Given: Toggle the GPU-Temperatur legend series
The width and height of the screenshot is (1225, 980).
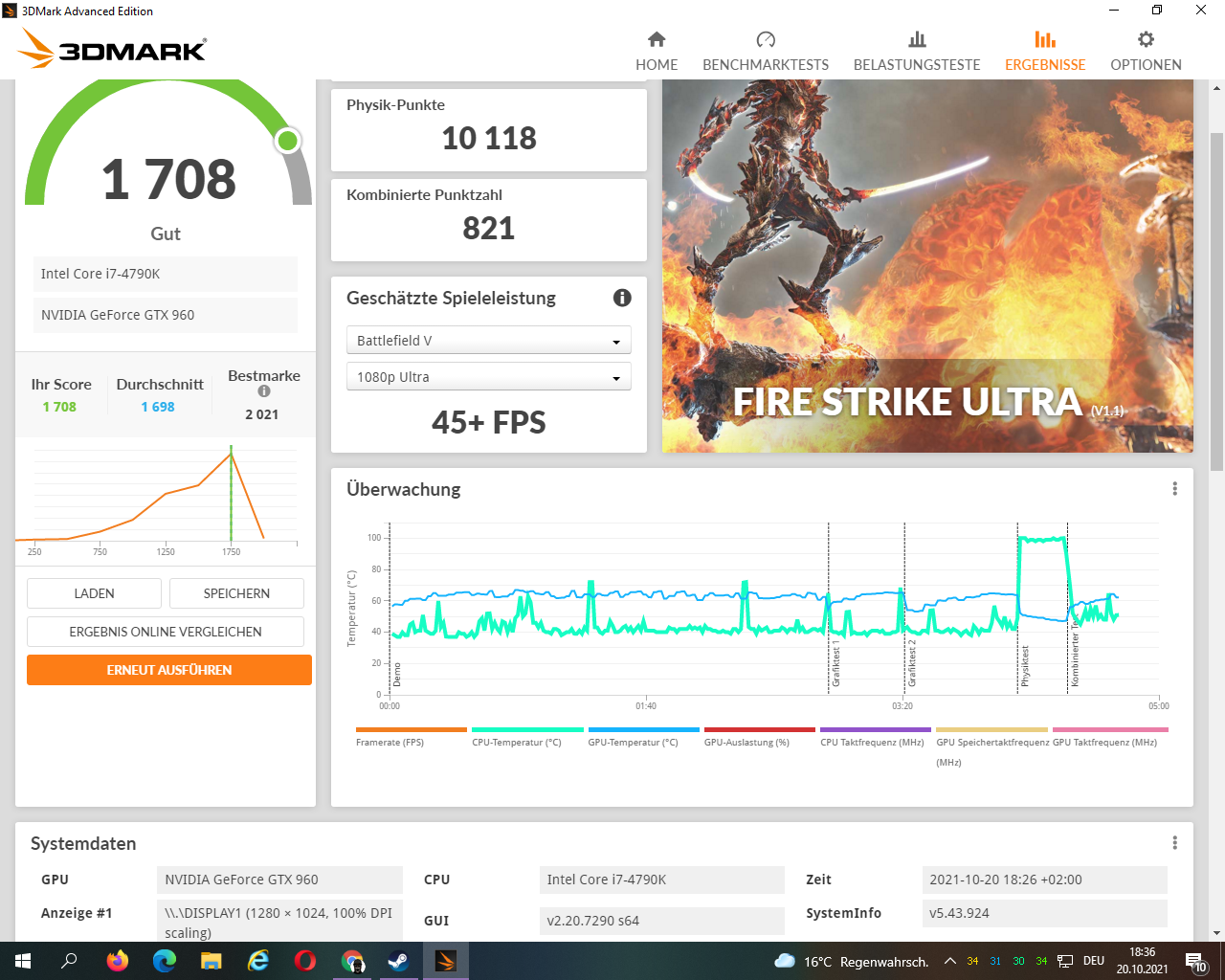Looking at the screenshot, I should point(644,737).
